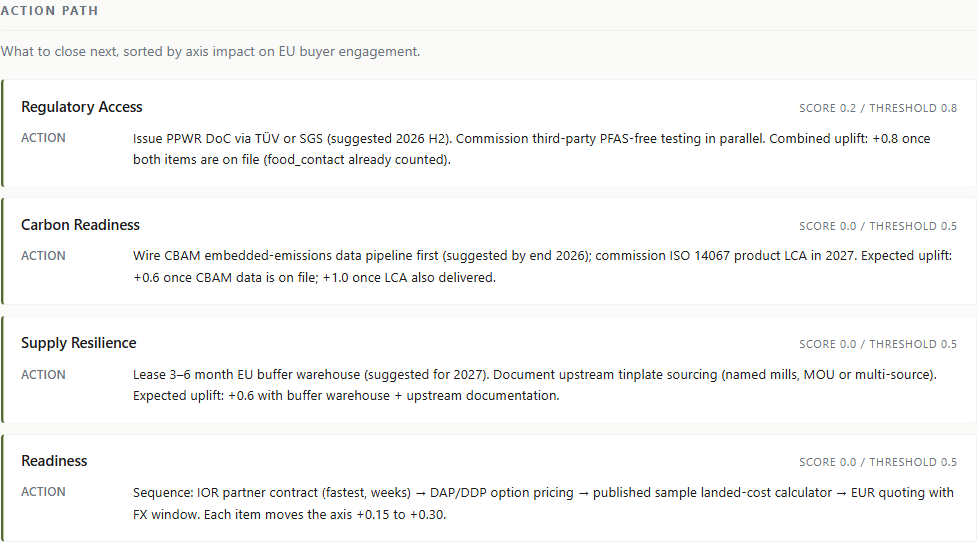Select the CBAM embedded-emissions pipeline action text
The height and width of the screenshot is (542, 977).
click(x=542, y=267)
